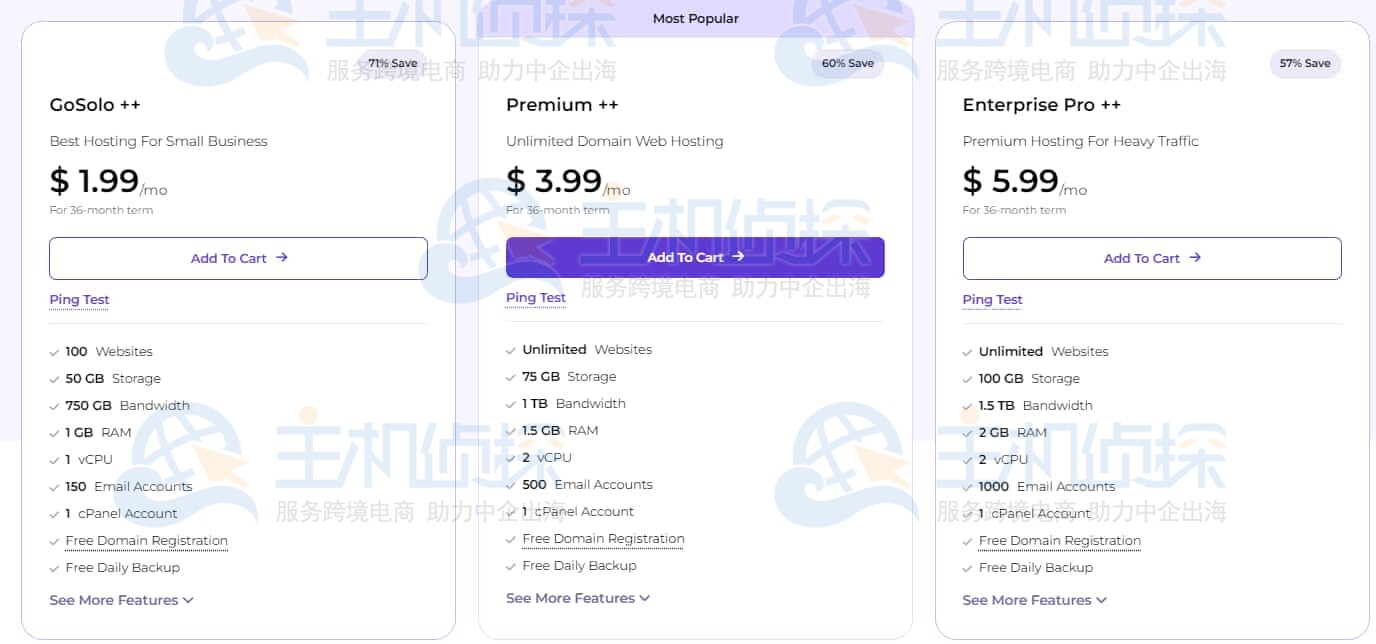Click the arrow icon in Enterprise Pro Add To Cart
This screenshot has width=1376, height=644.
1194,258
